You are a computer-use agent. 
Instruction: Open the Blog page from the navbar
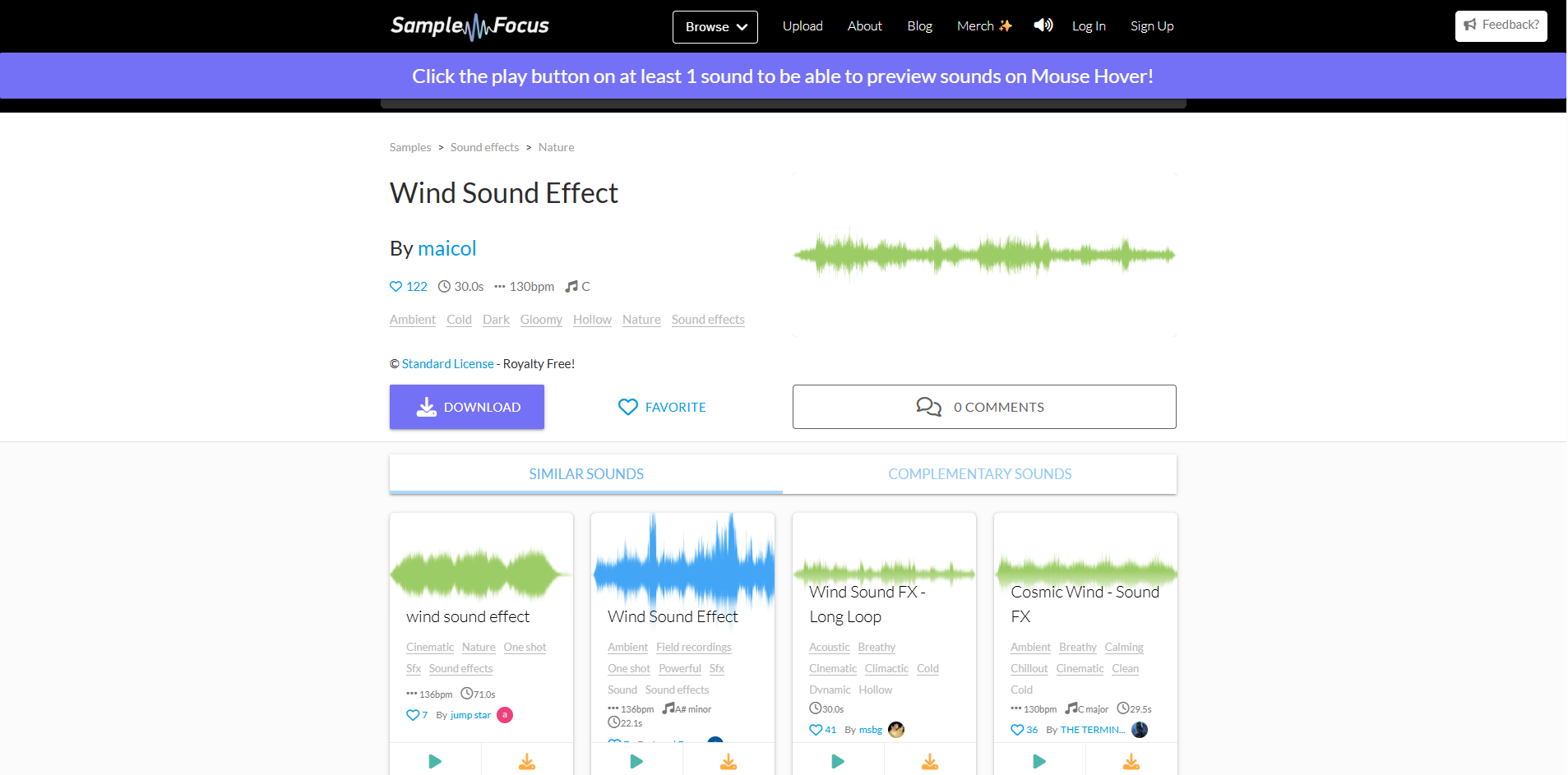918,25
